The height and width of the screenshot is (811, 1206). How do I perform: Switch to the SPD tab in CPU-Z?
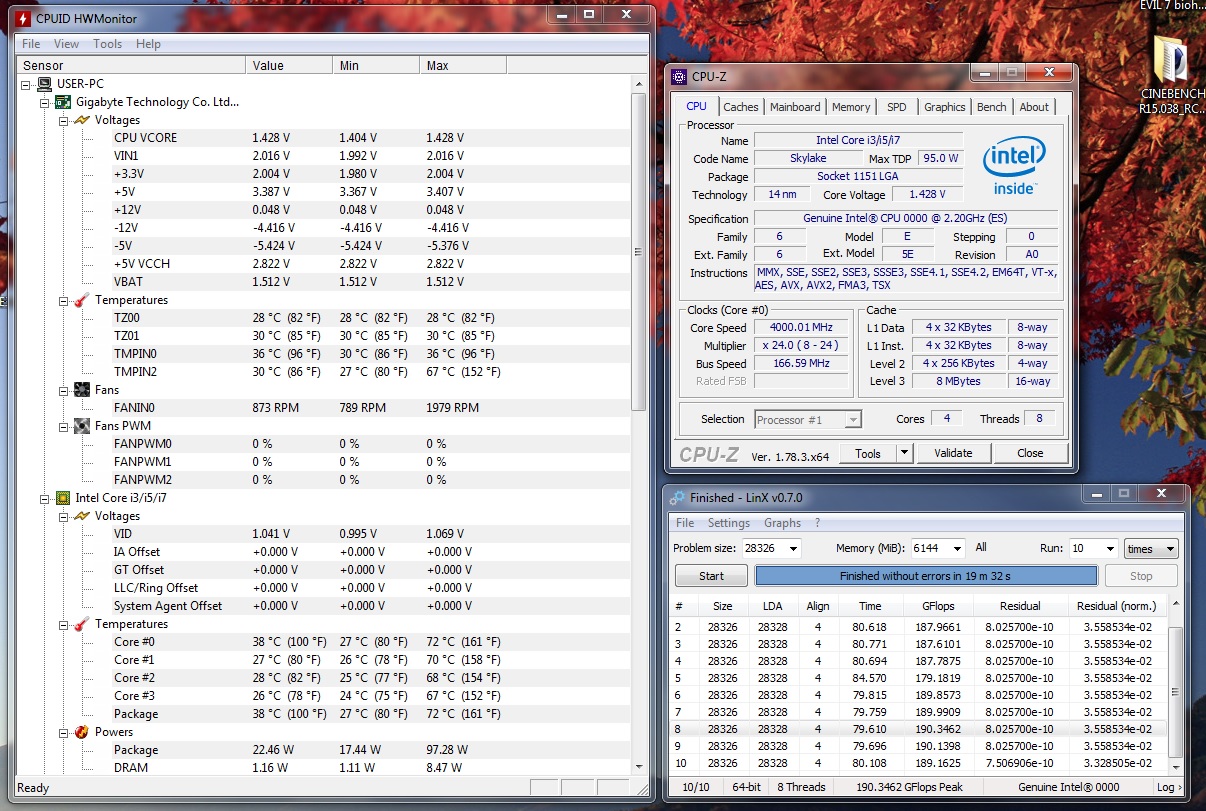pos(897,107)
